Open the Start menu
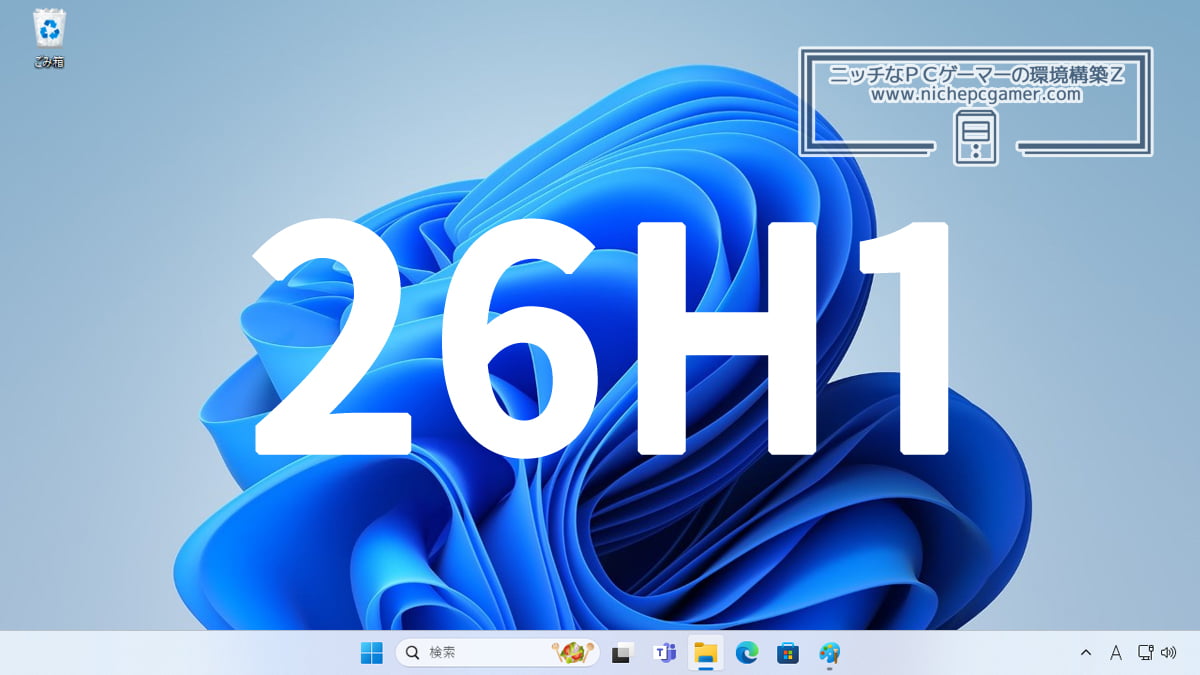 pyautogui.click(x=372, y=652)
